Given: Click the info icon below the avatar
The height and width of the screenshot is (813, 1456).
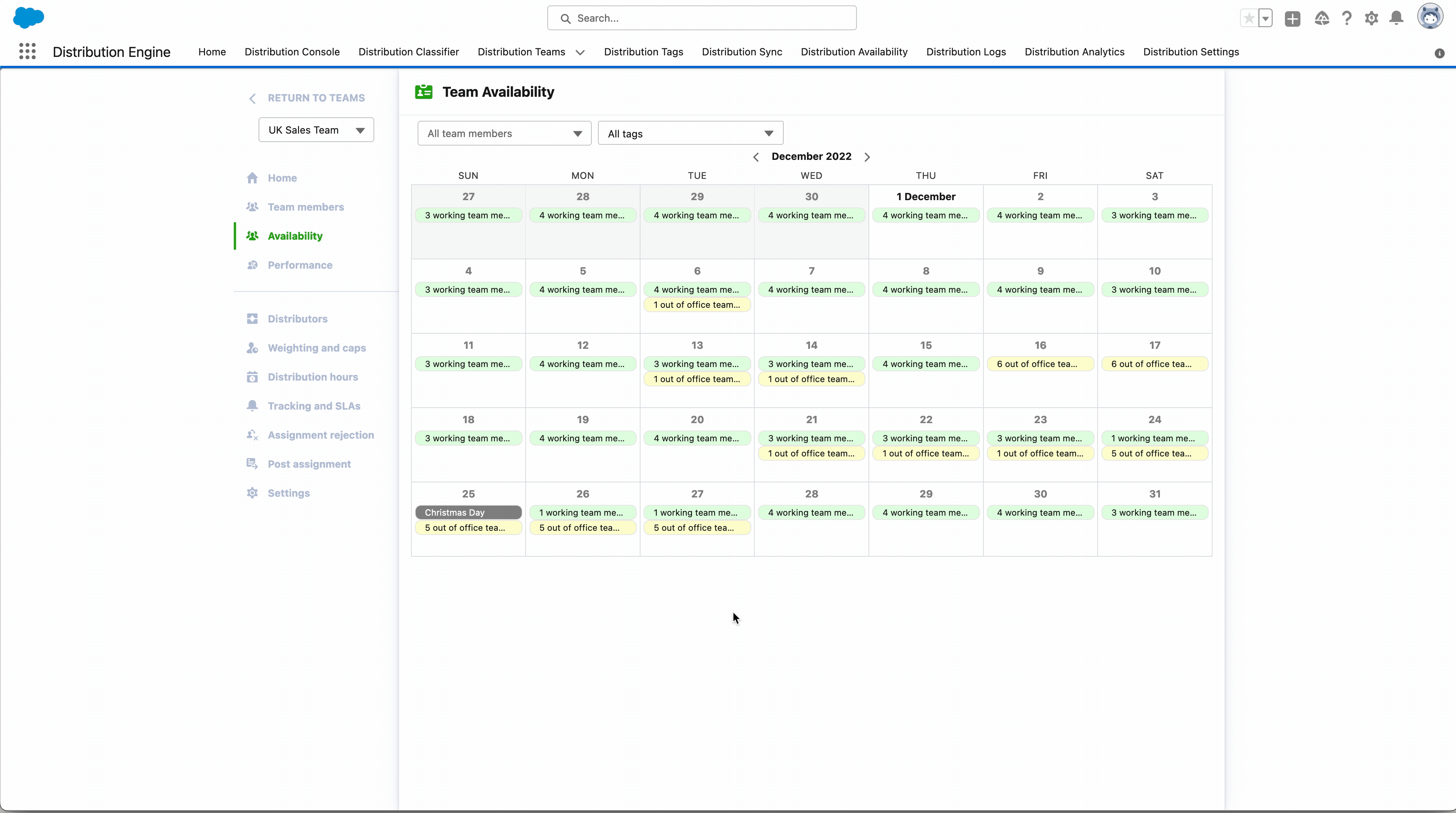Looking at the screenshot, I should pos(1440,53).
